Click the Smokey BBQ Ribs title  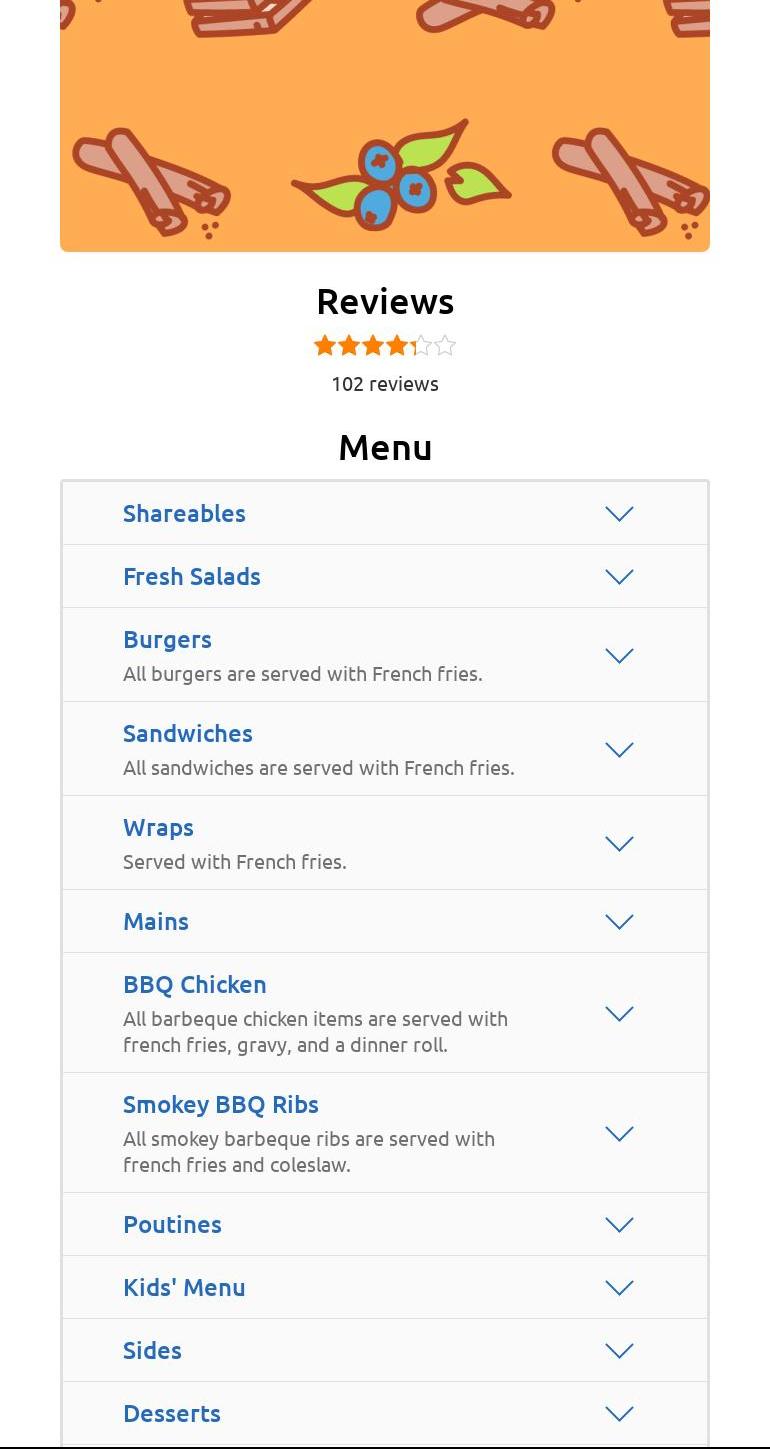(221, 1105)
